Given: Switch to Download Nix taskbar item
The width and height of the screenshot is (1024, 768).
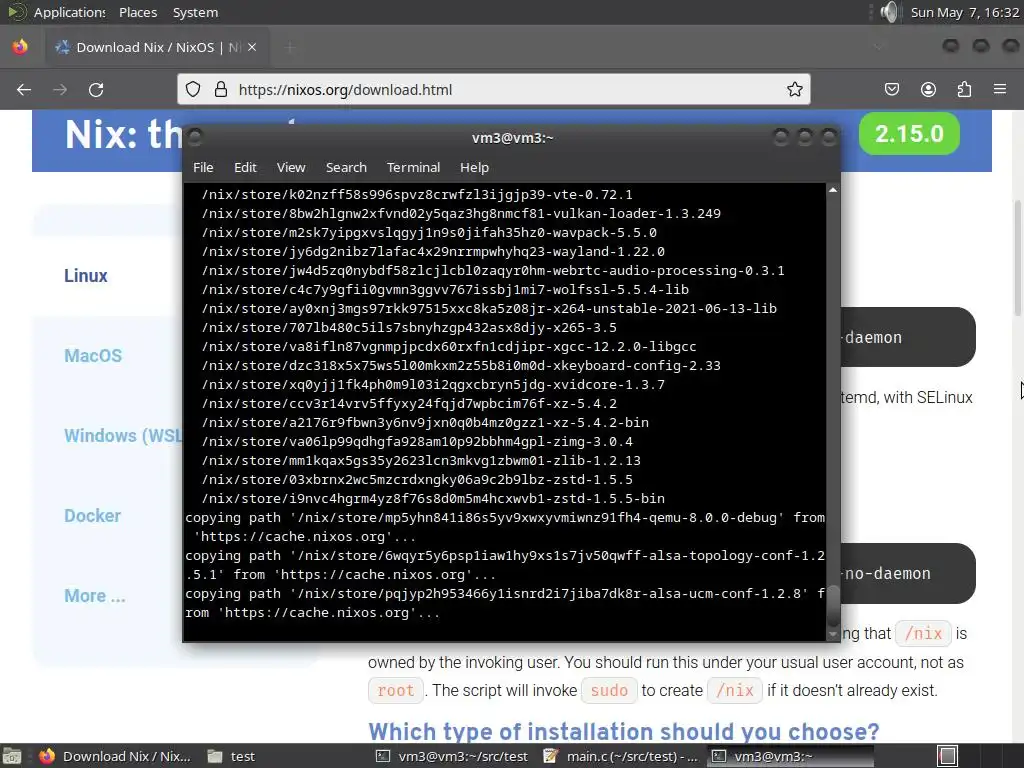Looking at the screenshot, I should point(115,756).
